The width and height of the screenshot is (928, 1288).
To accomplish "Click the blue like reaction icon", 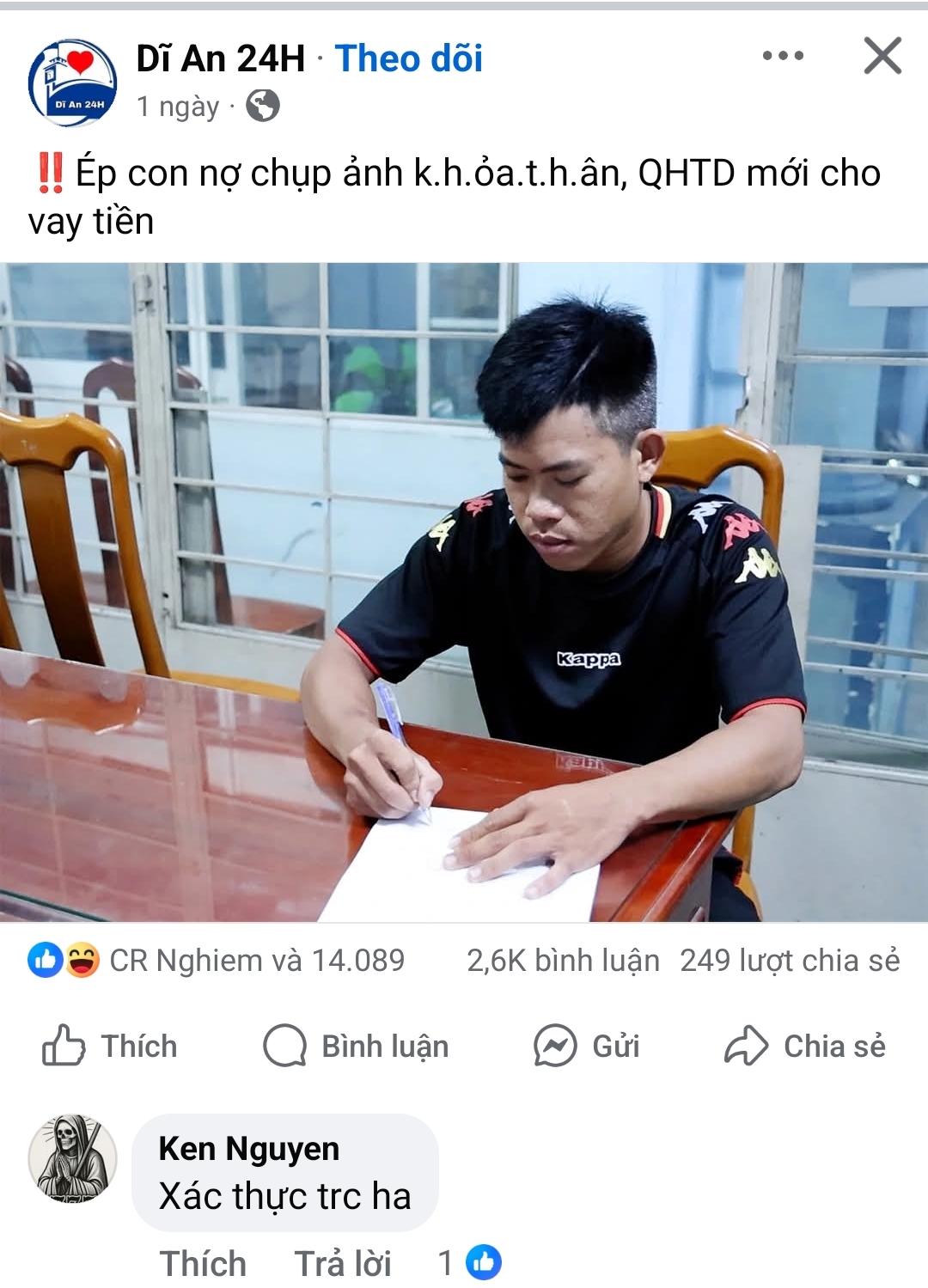I will [x=46, y=960].
